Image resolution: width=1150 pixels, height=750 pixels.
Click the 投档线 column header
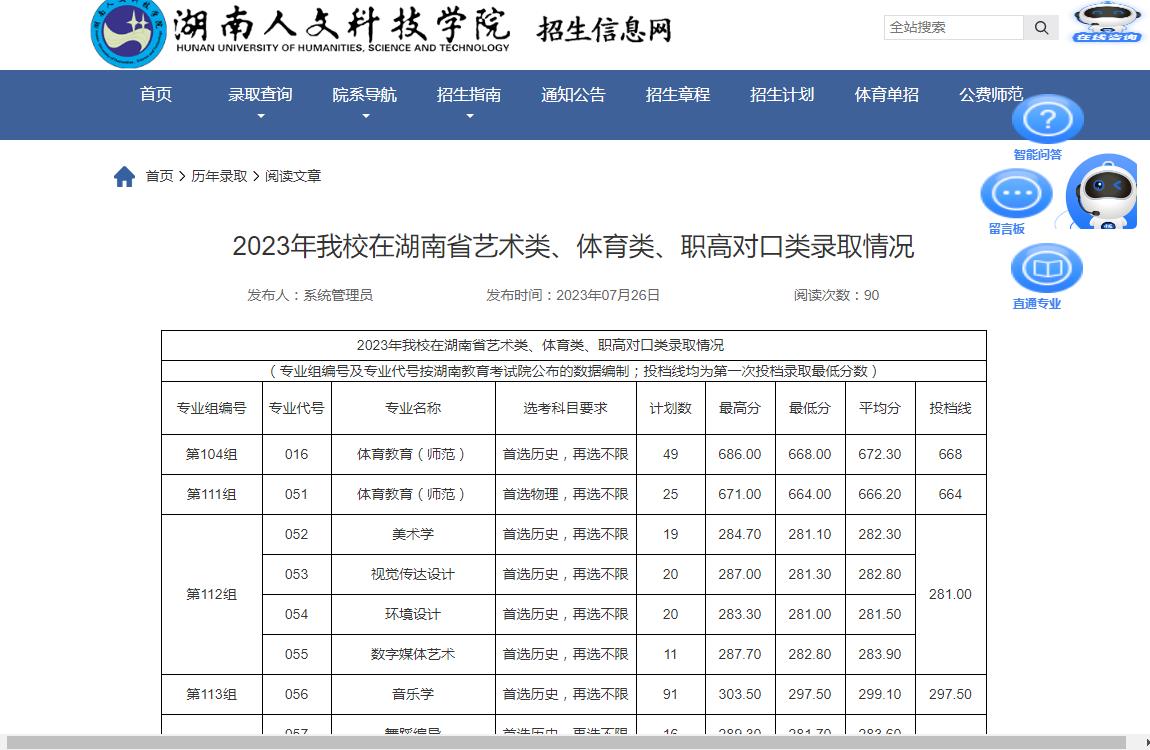click(950, 408)
